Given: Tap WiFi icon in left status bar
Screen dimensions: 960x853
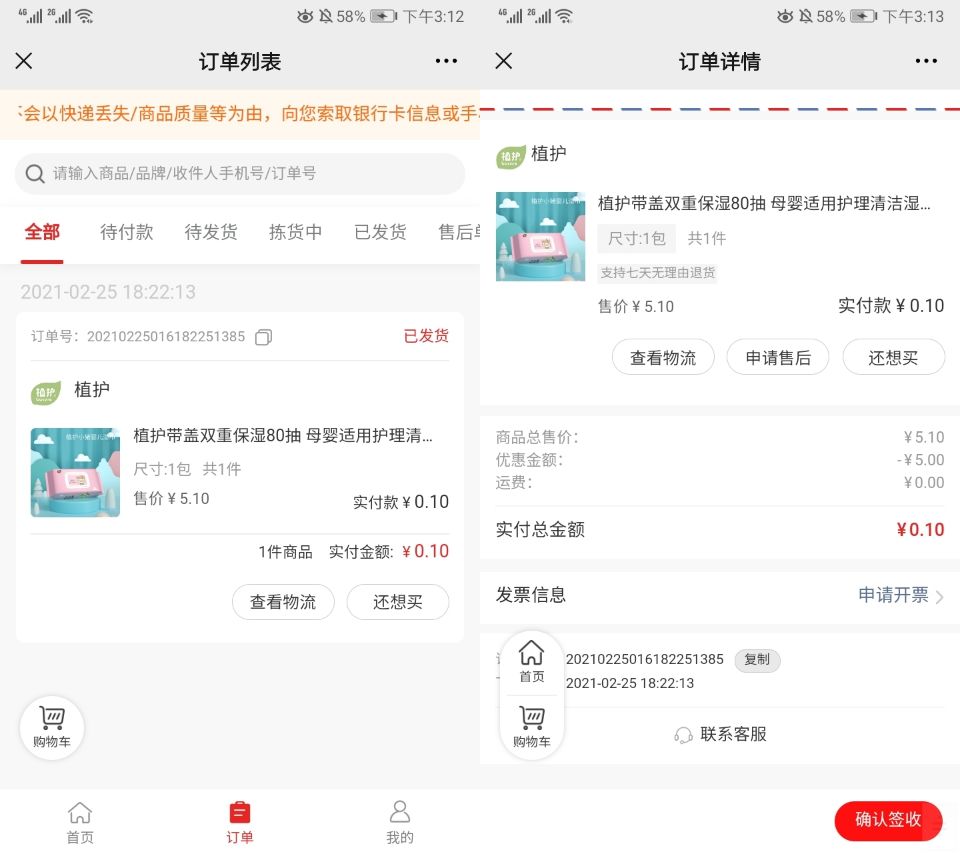Looking at the screenshot, I should click(84, 16).
